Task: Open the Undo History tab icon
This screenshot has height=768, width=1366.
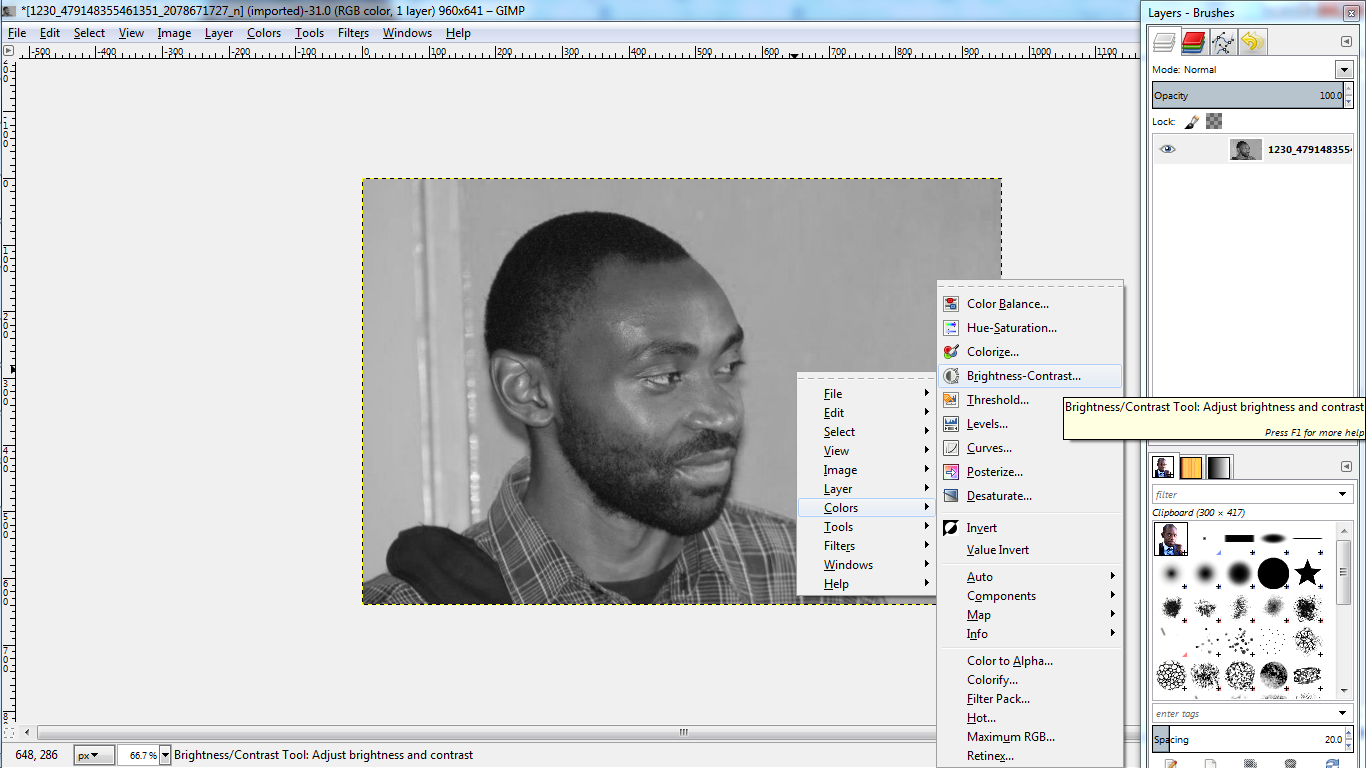Action: [x=1252, y=42]
